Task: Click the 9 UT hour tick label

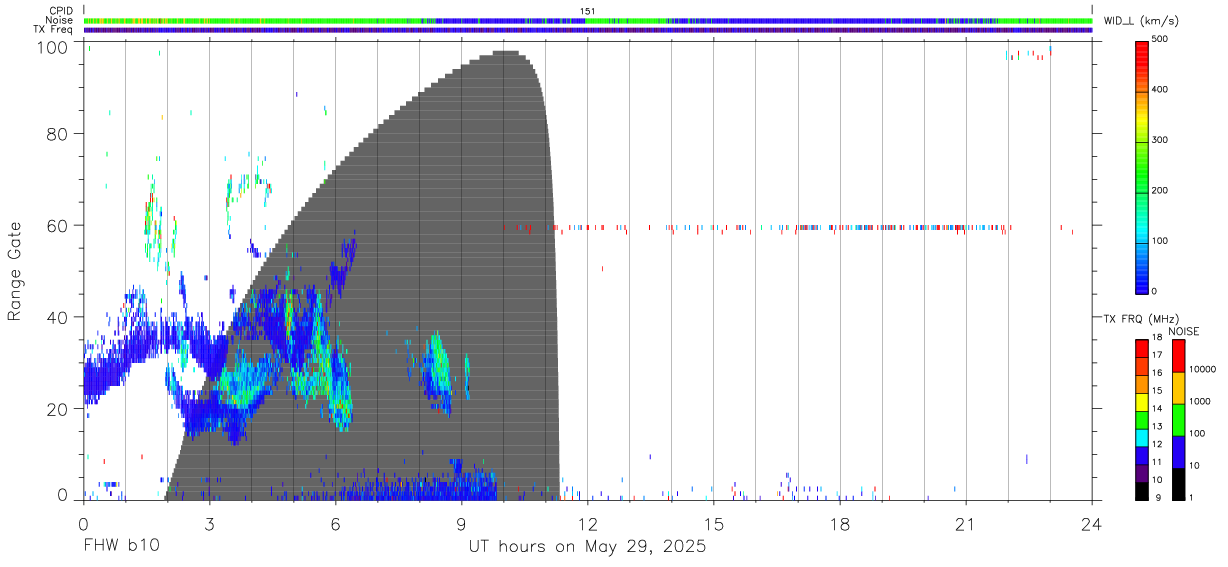Action: click(461, 522)
